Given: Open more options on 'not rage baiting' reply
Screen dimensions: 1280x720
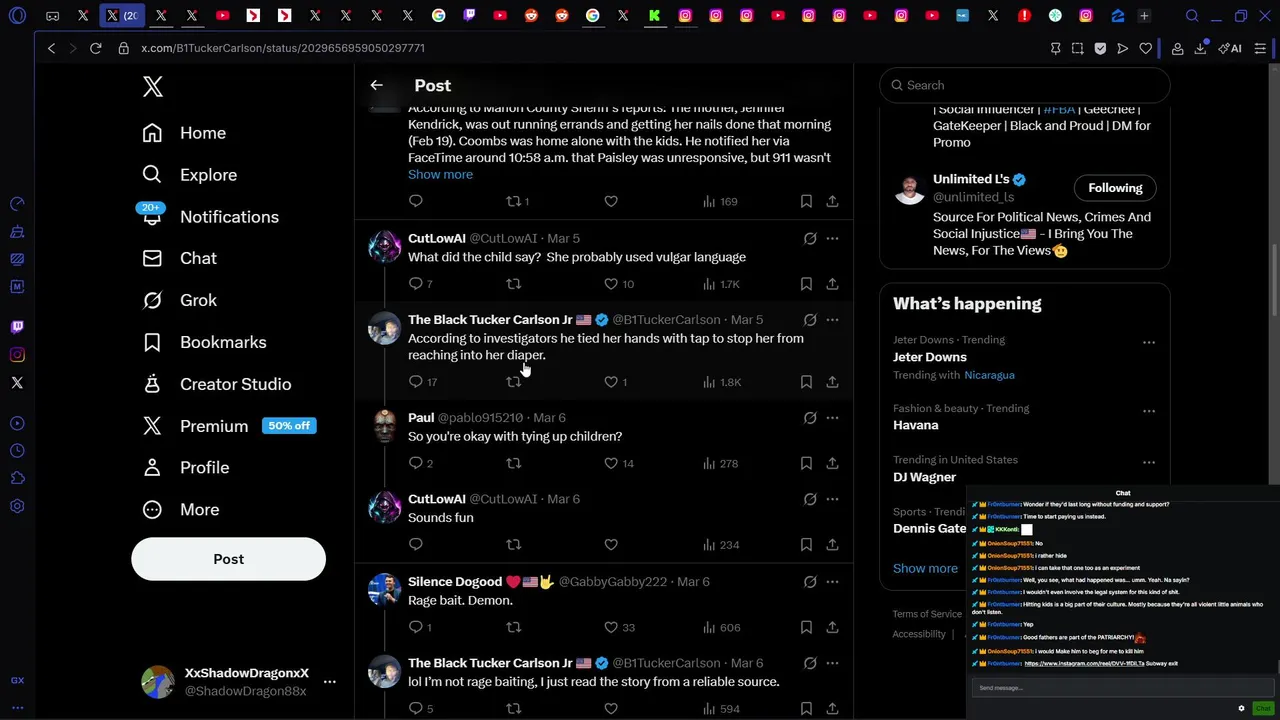Looking at the screenshot, I should point(832,663).
